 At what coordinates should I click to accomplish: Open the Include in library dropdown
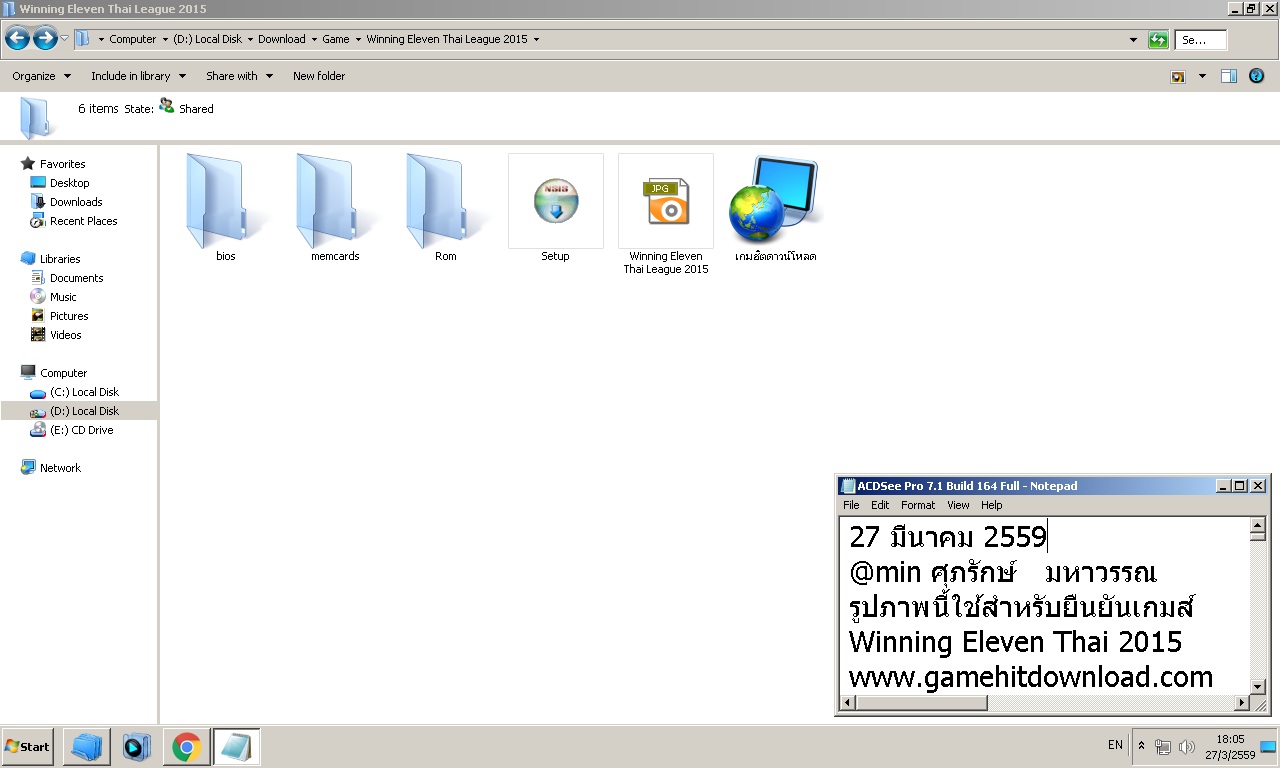coord(138,76)
